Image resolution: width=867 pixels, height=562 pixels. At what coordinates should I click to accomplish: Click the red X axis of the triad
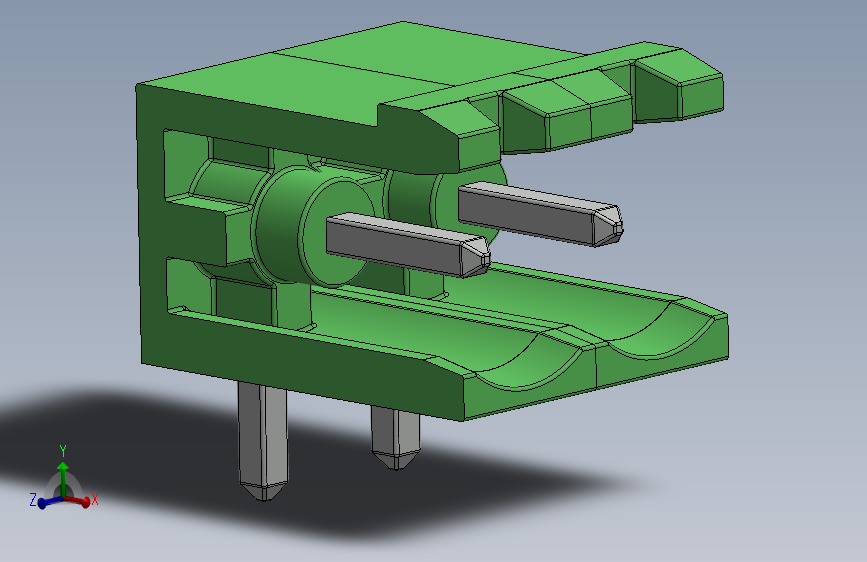point(77,501)
